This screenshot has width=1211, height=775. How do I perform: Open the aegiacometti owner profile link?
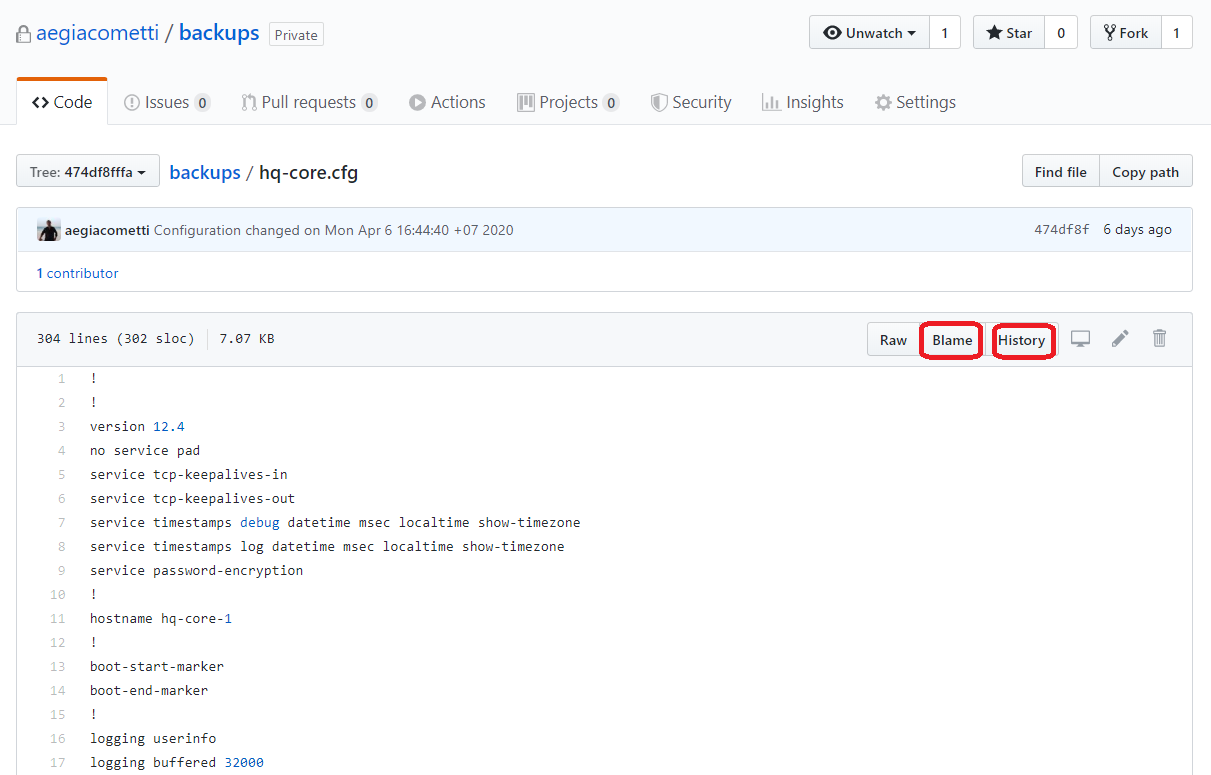(97, 33)
